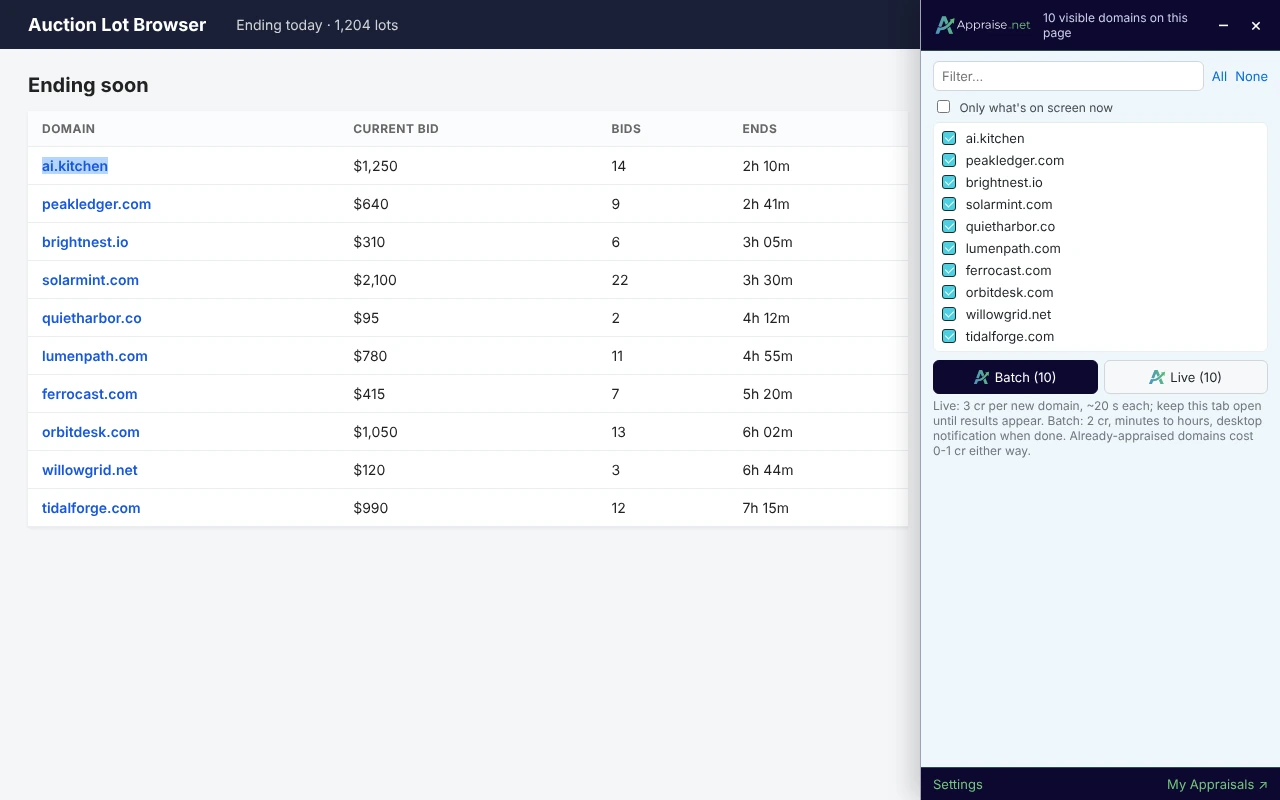Close the Appraise.net panel
1280x800 pixels.
pyautogui.click(x=1256, y=26)
